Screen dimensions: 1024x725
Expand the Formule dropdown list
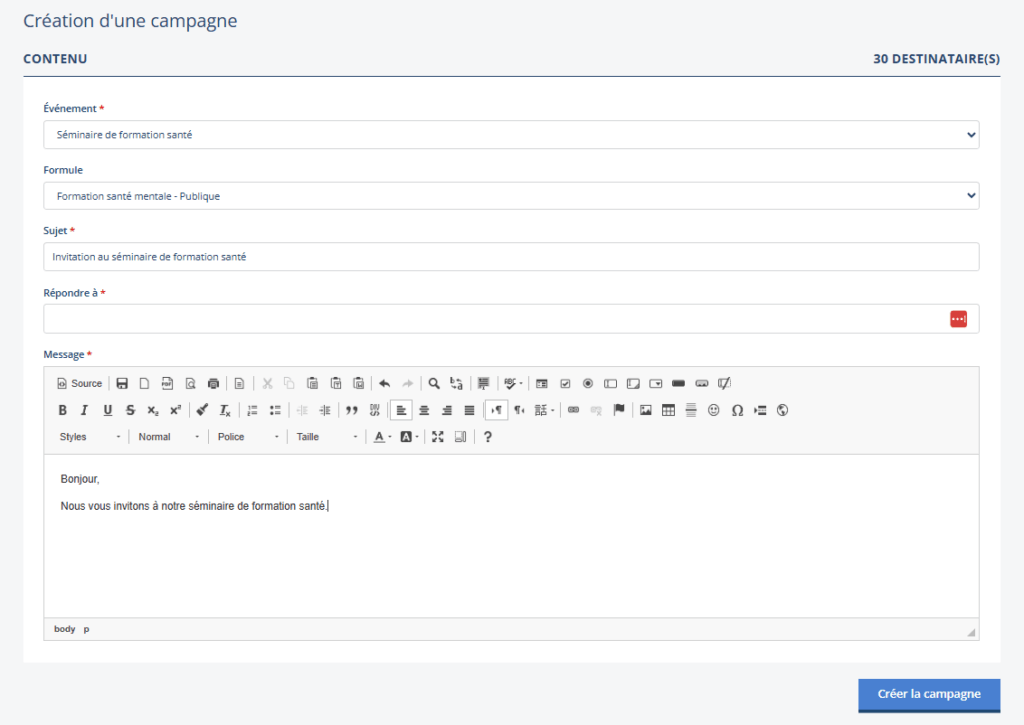[x=511, y=196]
